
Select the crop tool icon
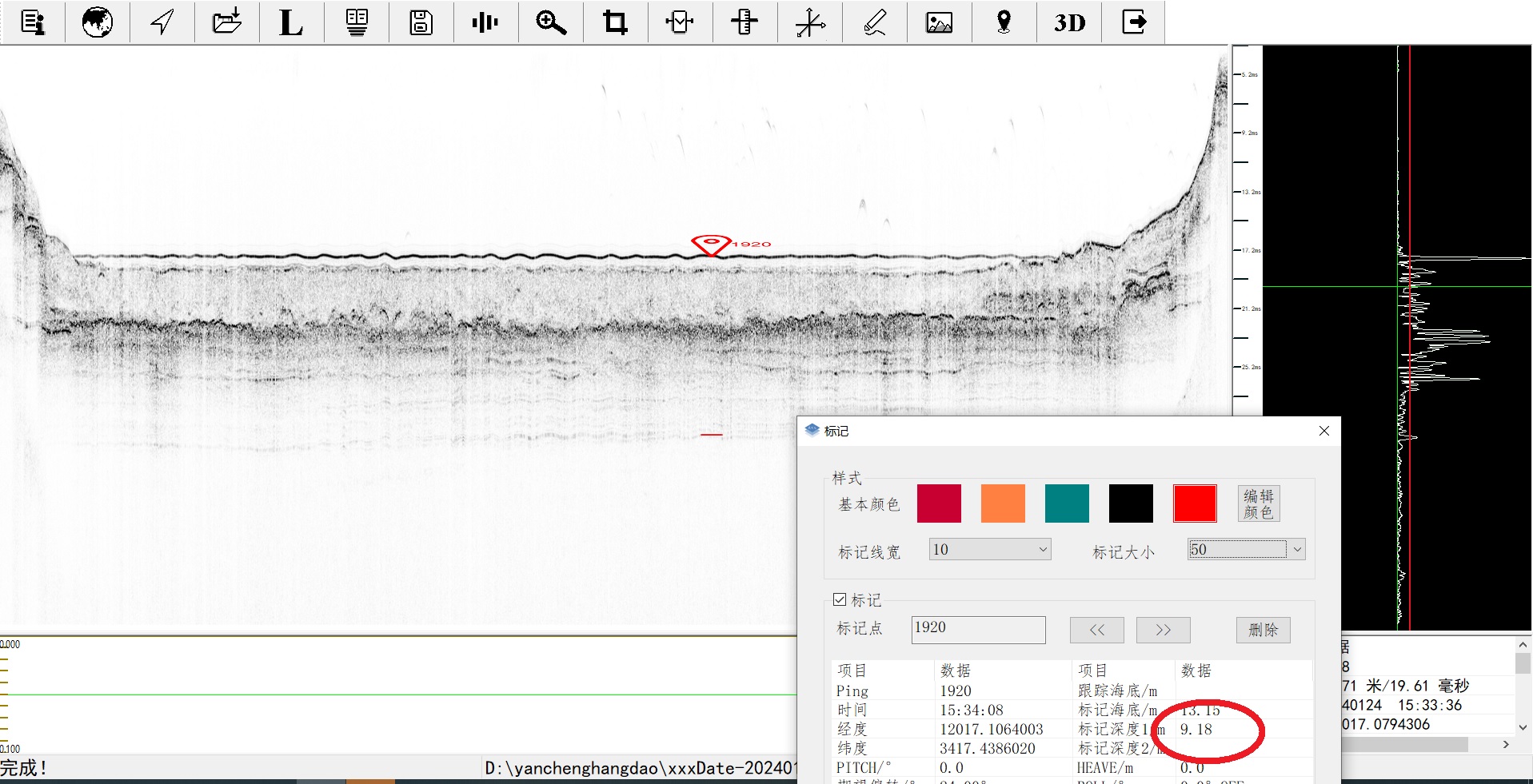615,22
